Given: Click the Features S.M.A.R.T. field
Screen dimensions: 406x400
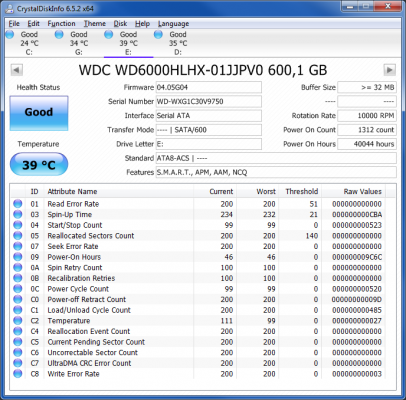Looking at the screenshot, I should (276, 172).
